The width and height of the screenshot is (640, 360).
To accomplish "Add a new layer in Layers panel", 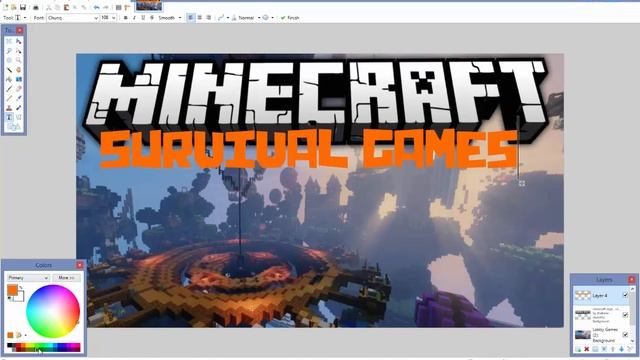I will (x=578, y=349).
